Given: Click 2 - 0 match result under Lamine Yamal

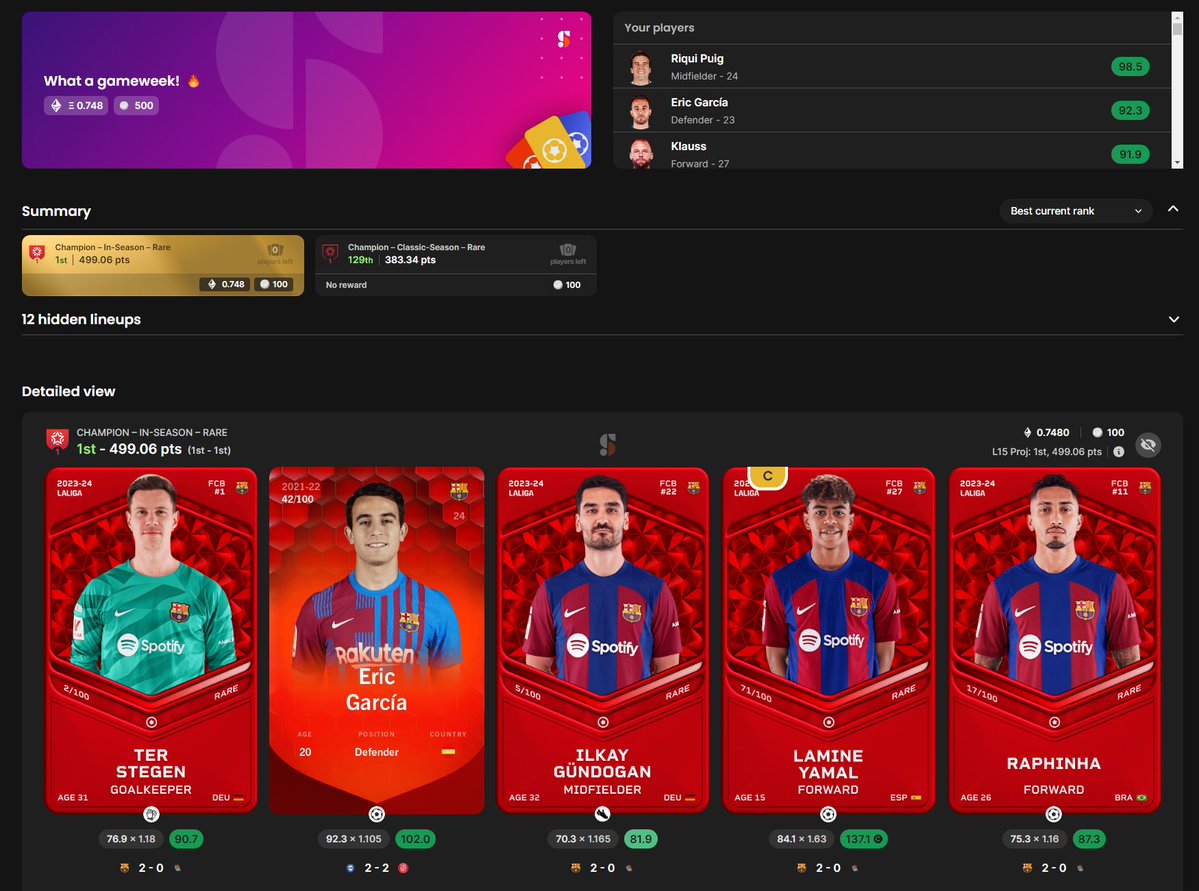Looking at the screenshot, I should 828,868.
